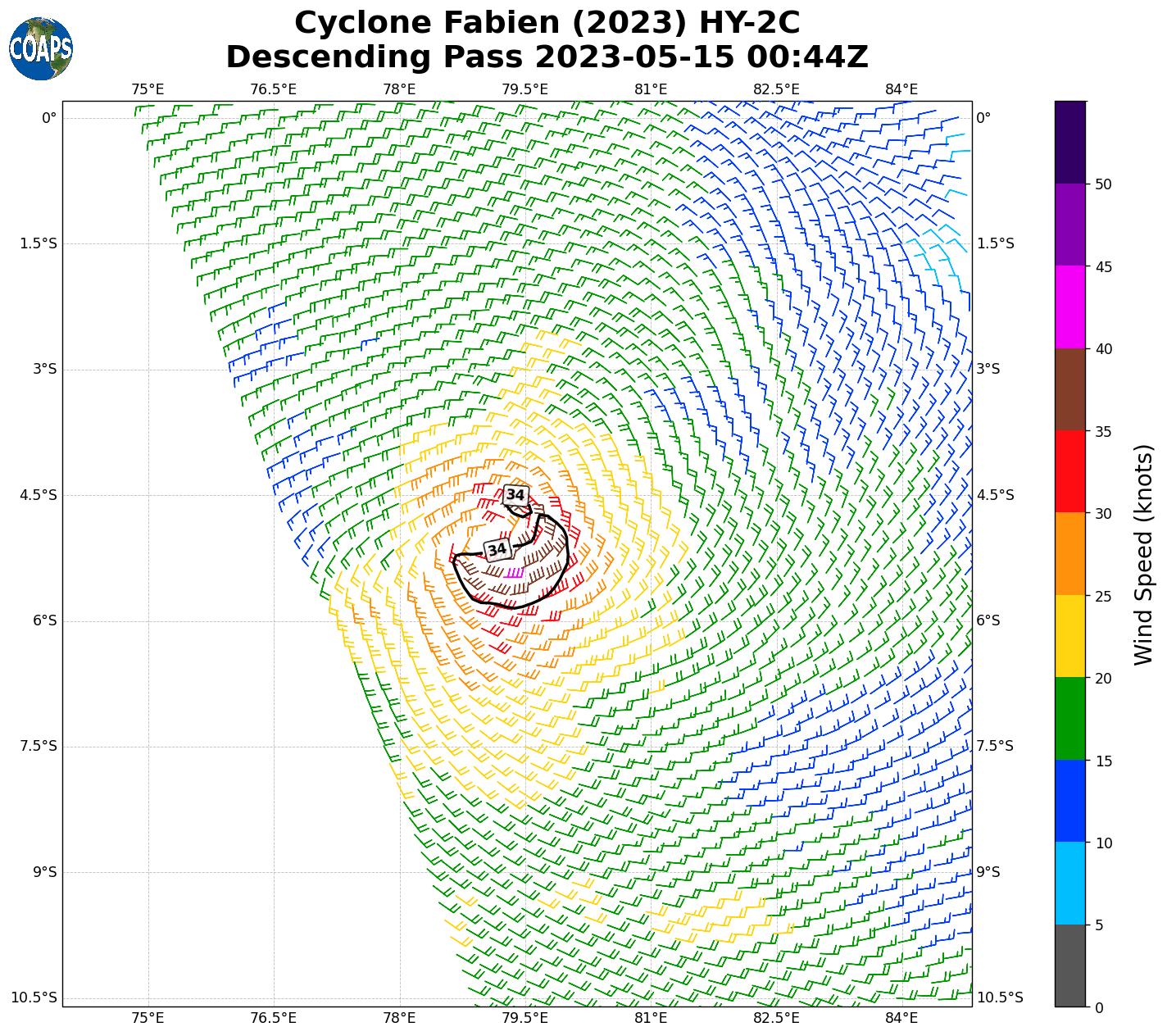The image size is (1167, 1036).
Task: Select the brown 35-40 knot colorbar segment
Action: (1069, 389)
